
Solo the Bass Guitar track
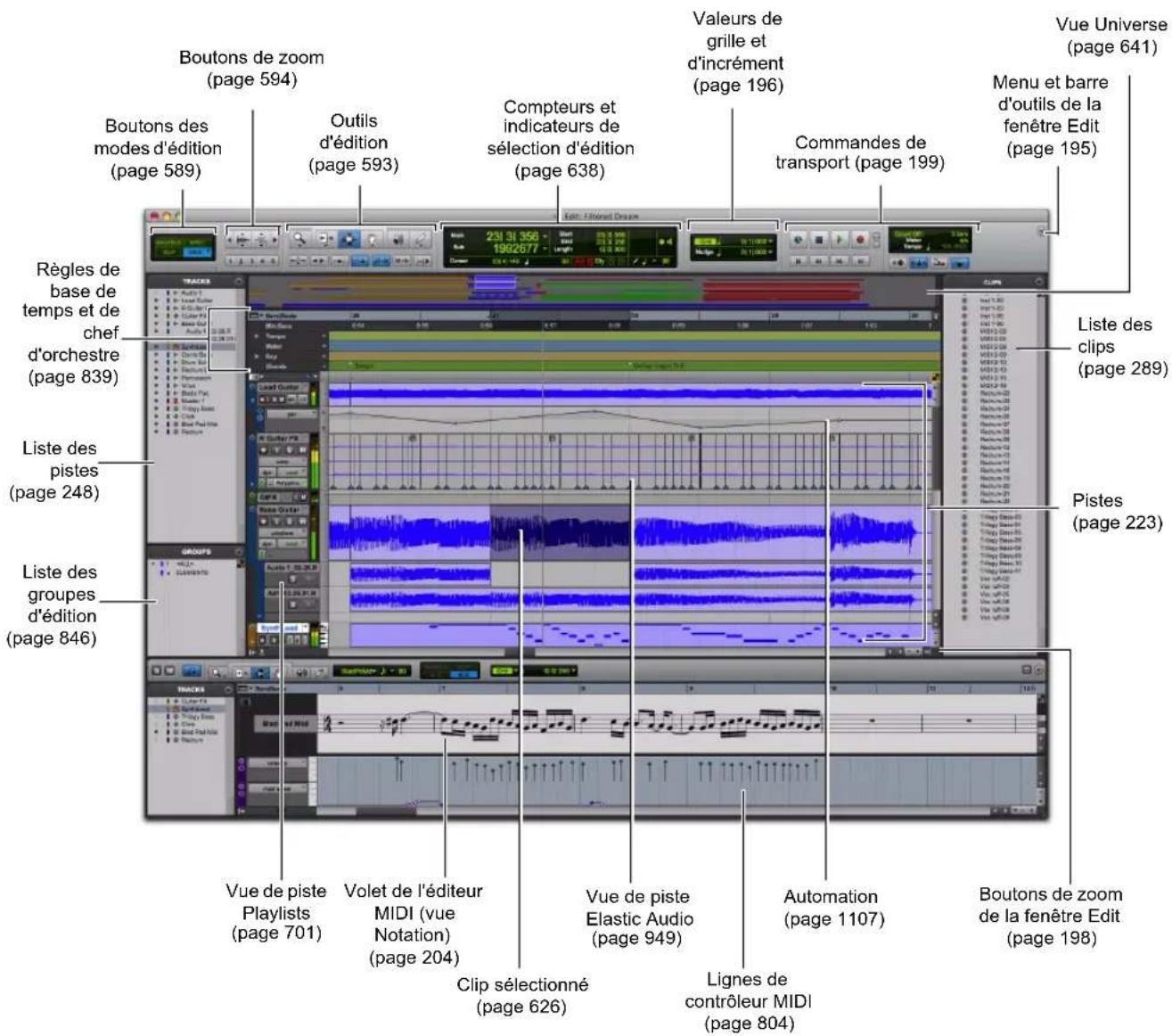click(290, 522)
